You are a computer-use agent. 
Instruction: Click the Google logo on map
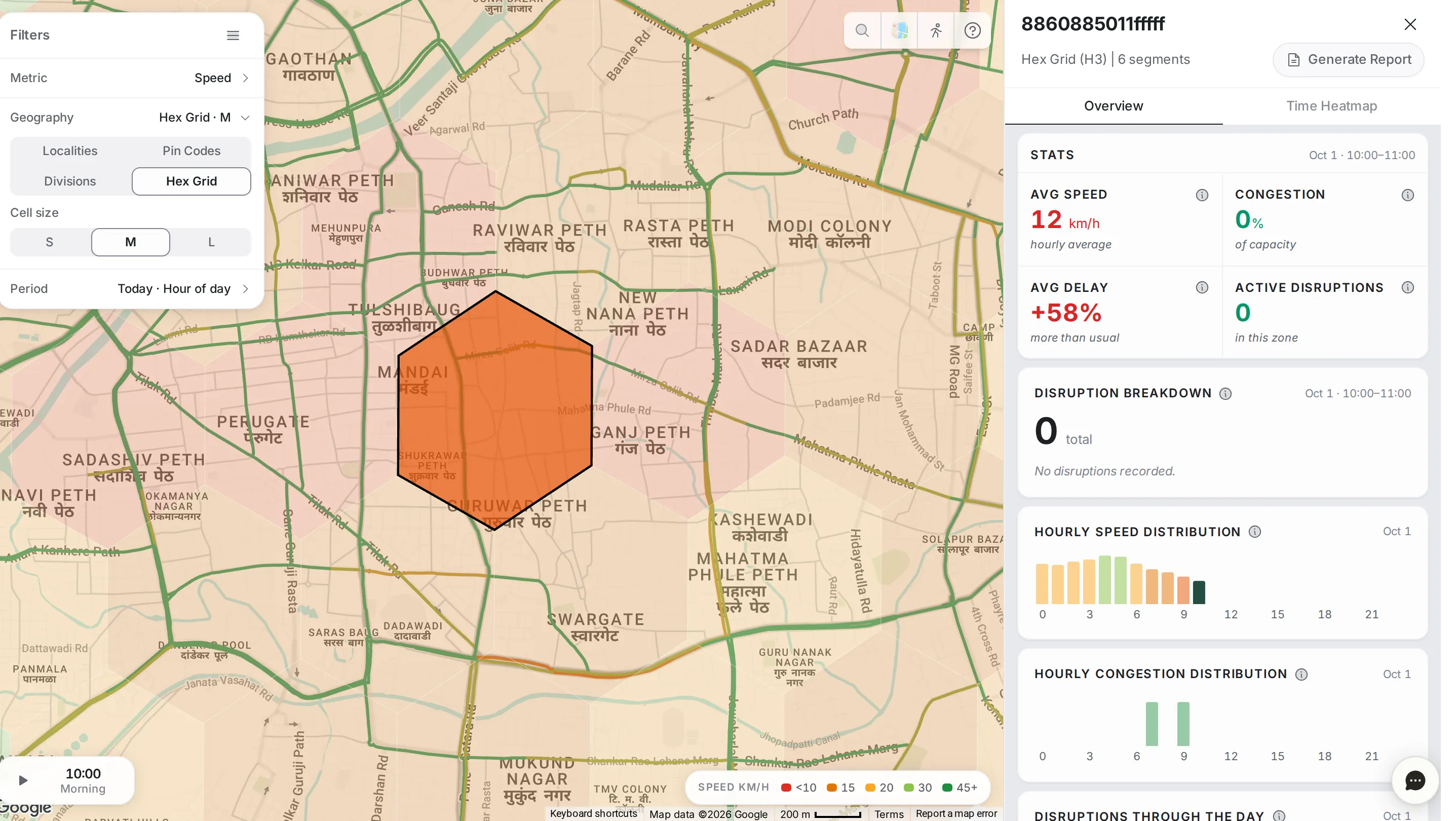point(26,807)
